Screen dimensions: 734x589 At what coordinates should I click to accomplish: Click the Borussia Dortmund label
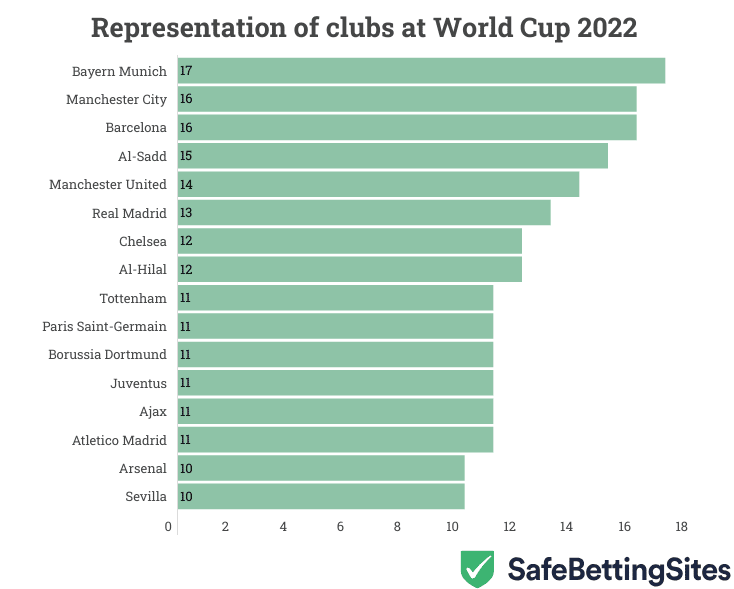(x=107, y=354)
